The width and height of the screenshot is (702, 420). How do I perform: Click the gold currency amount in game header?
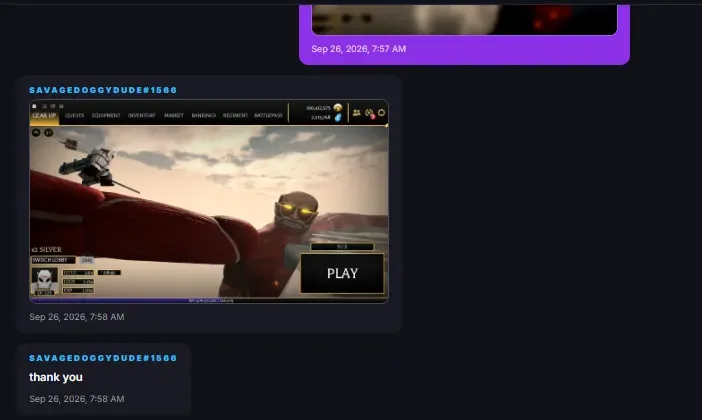point(318,108)
